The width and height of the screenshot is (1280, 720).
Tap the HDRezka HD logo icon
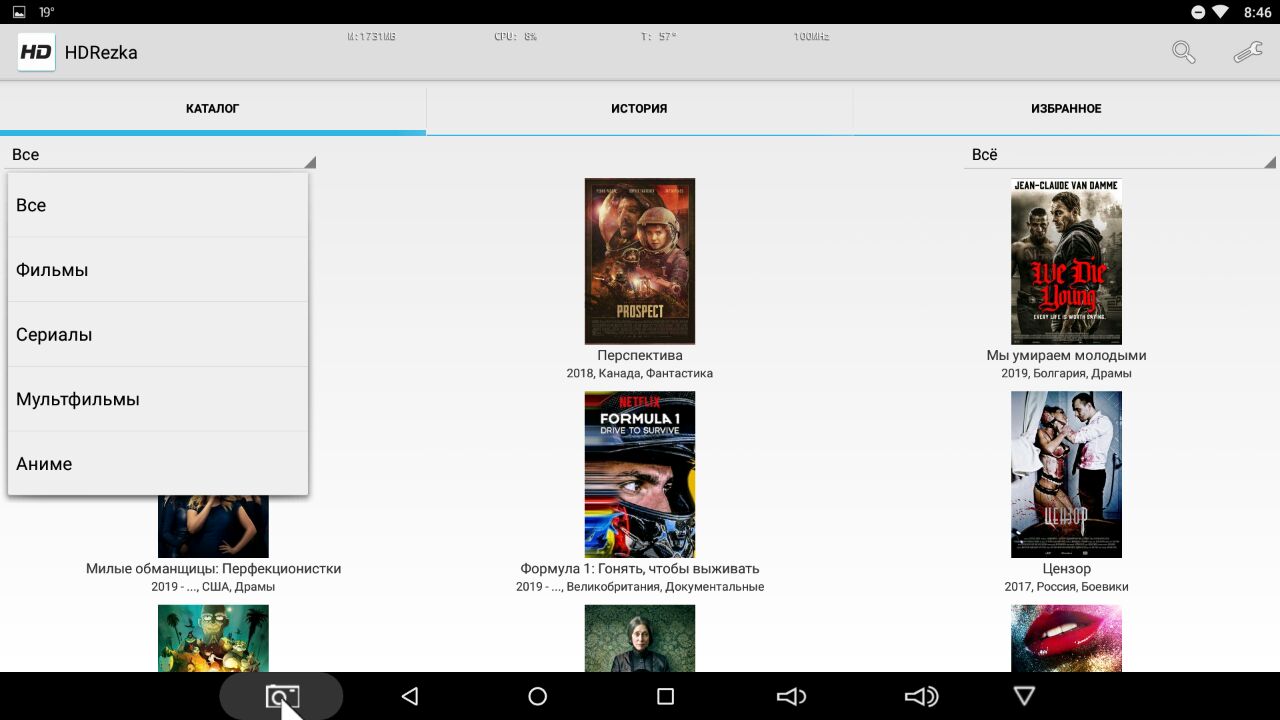coord(36,52)
